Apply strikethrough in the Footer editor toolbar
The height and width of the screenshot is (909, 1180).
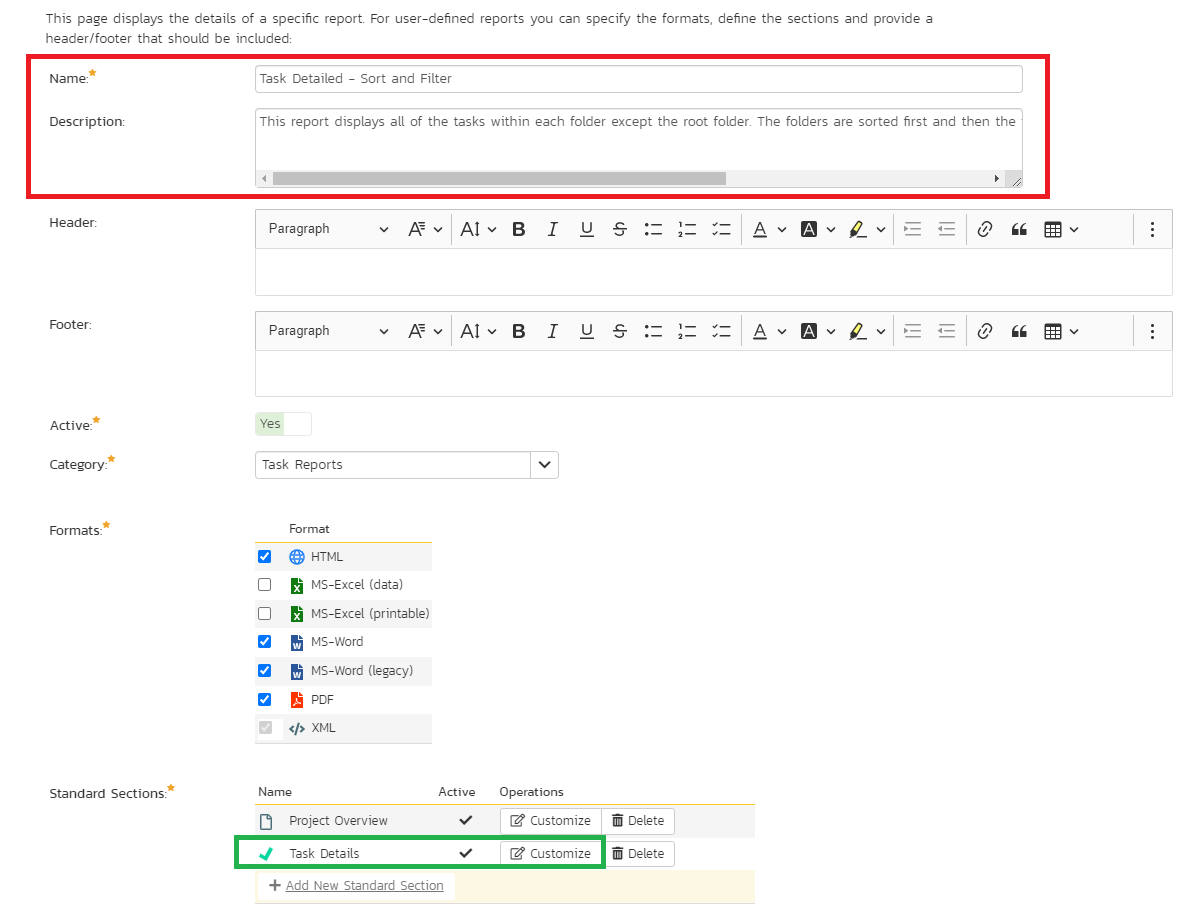[x=620, y=331]
